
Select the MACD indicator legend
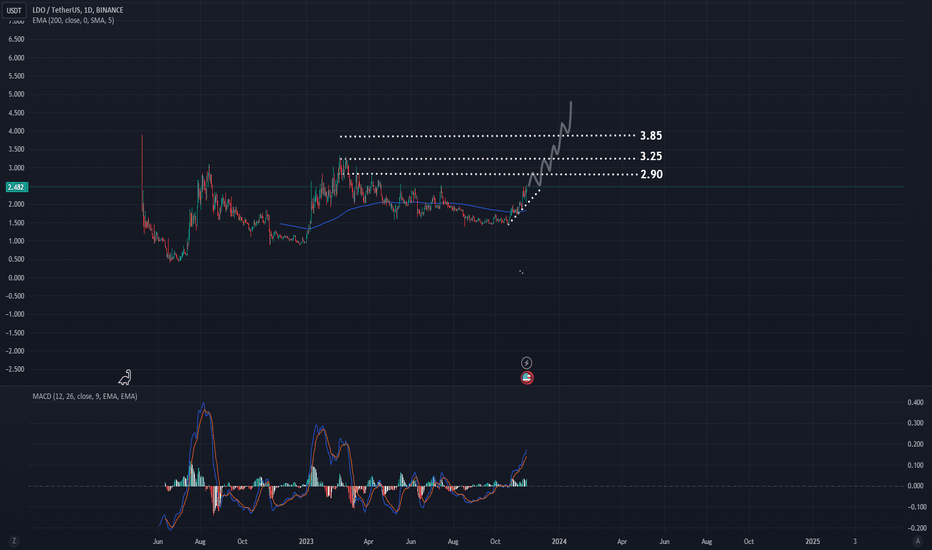pos(84,396)
